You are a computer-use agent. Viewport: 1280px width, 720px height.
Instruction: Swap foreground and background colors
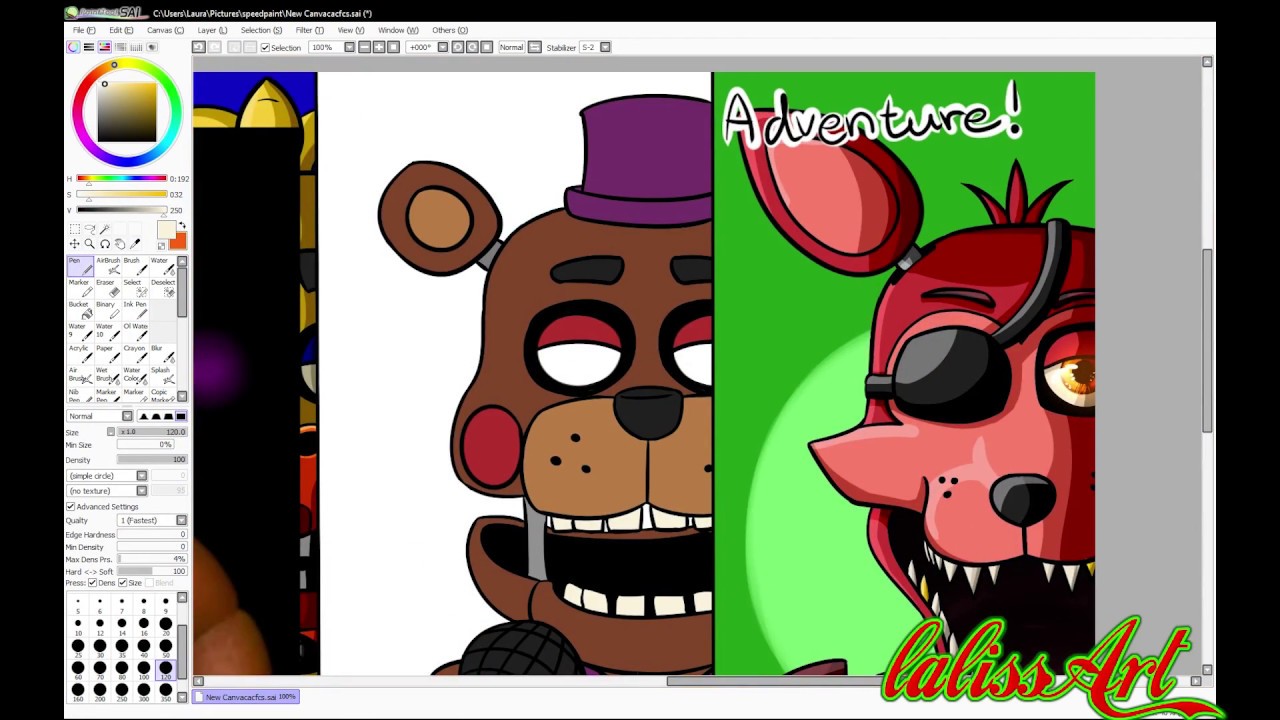[x=182, y=225]
